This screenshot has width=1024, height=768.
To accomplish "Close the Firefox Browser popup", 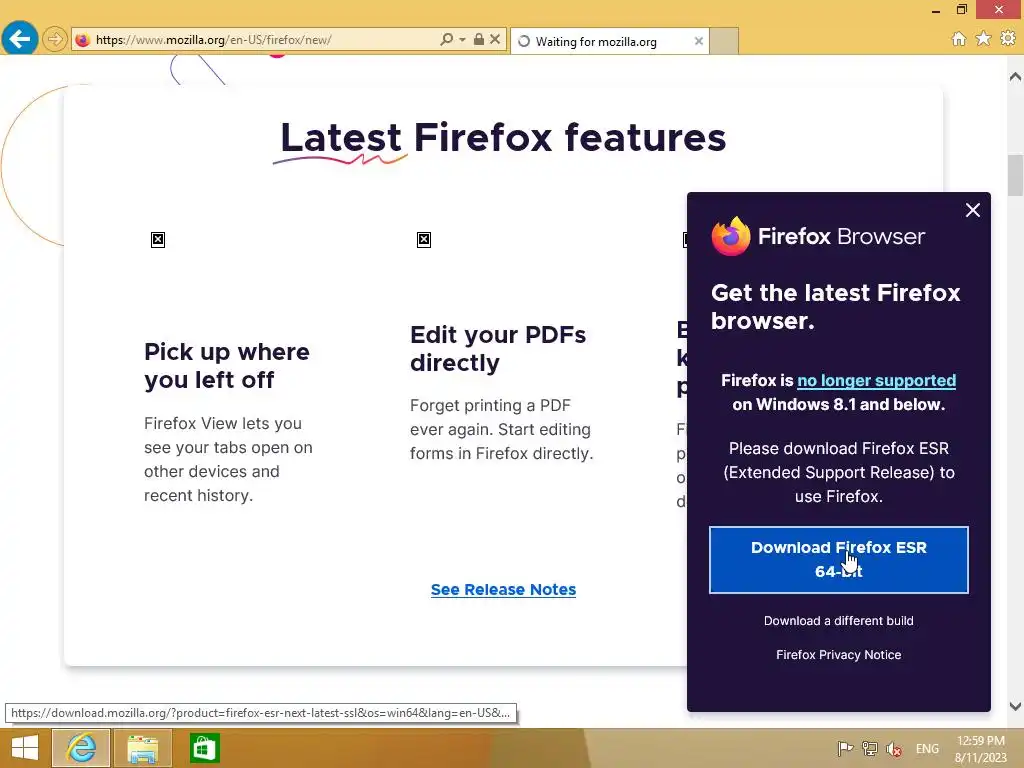I will tap(972, 210).
